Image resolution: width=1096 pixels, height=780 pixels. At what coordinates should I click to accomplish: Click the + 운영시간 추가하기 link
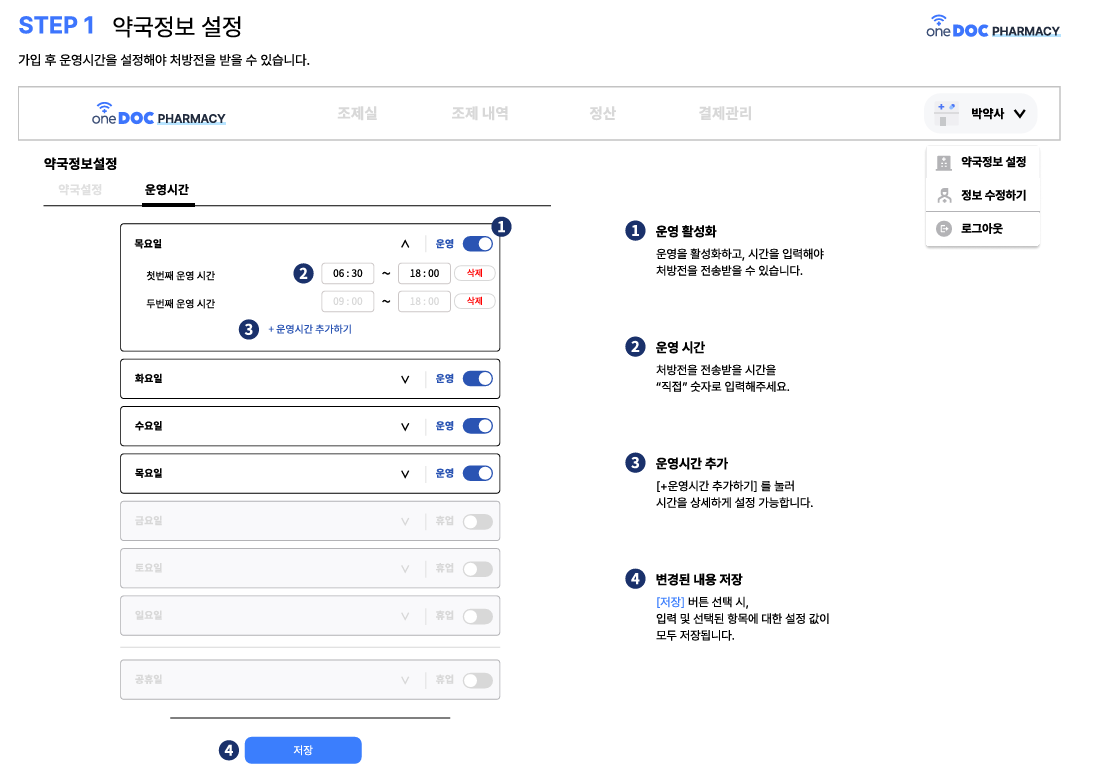tap(310, 329)
